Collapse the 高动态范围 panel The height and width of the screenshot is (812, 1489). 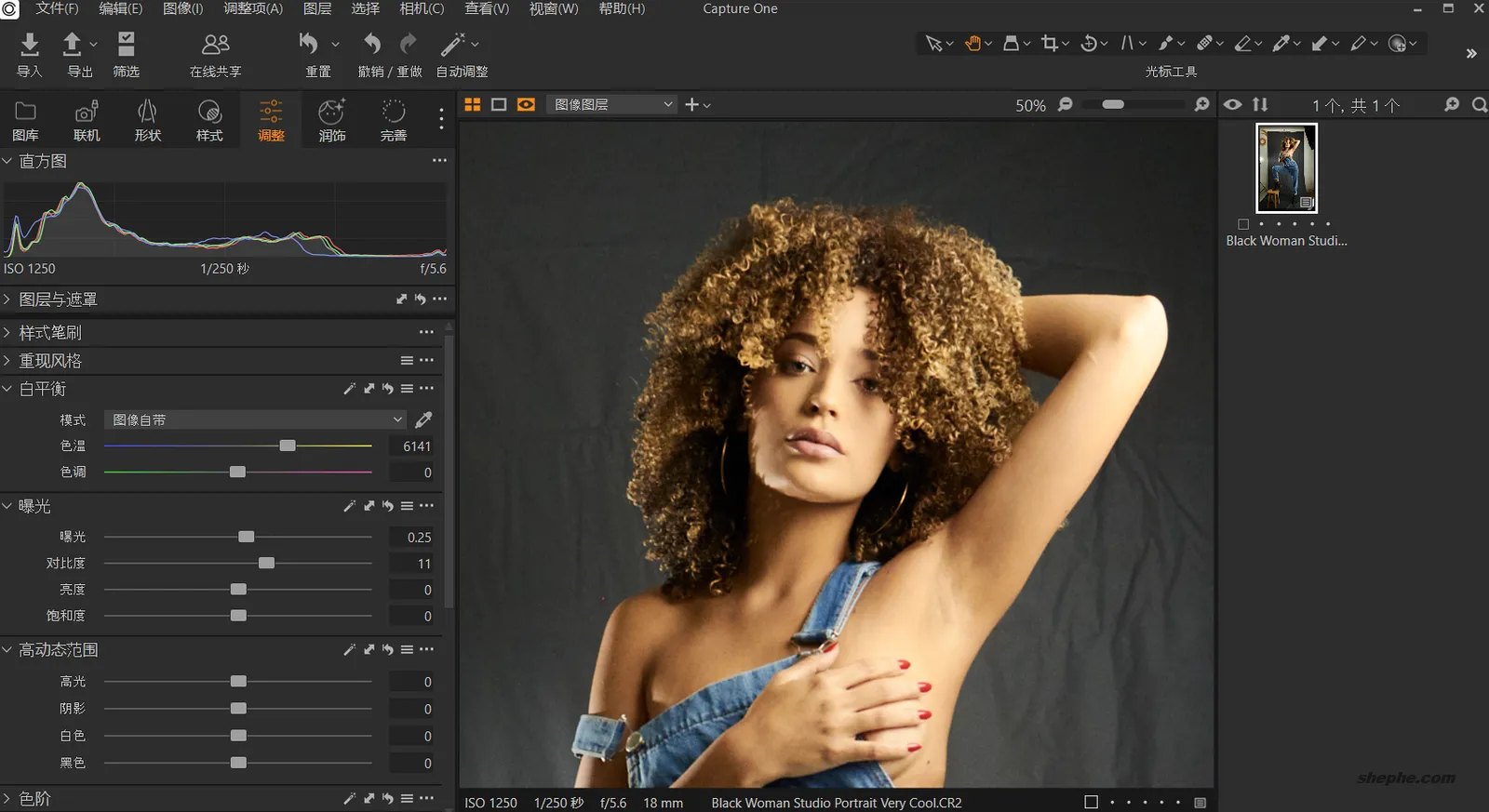(7, 649)
